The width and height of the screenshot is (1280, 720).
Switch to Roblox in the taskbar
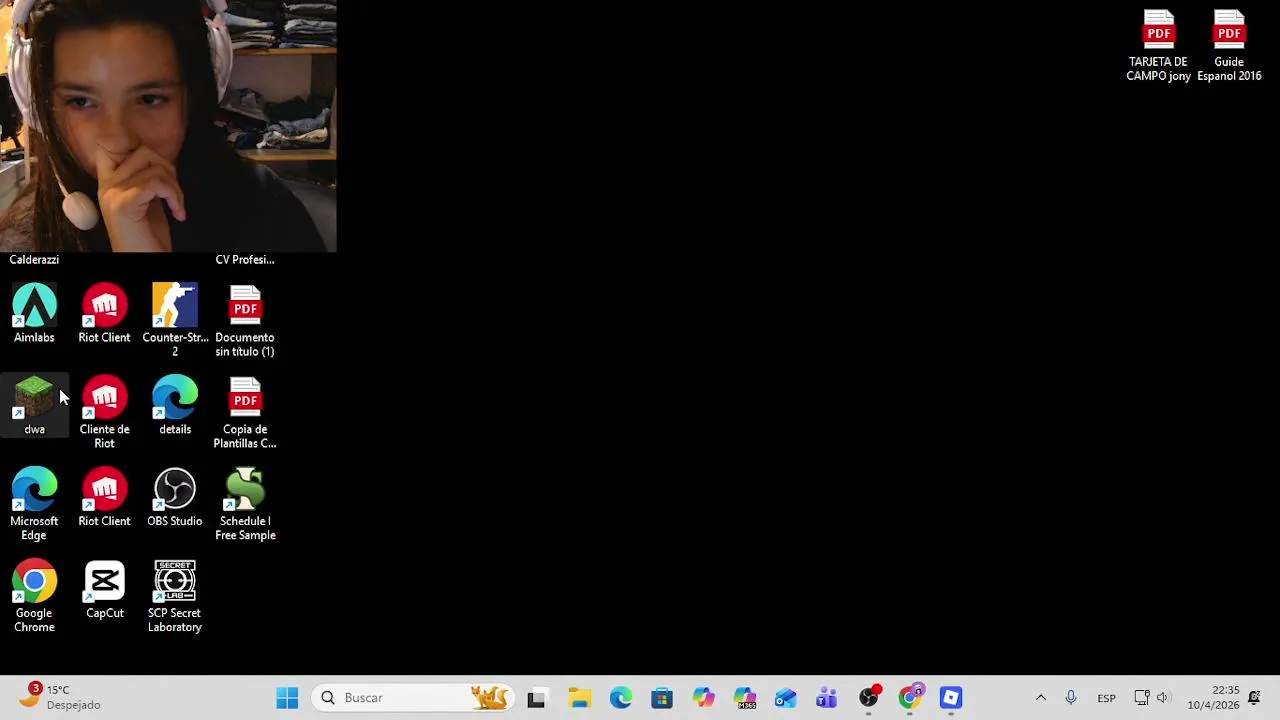tap(951, 698)
